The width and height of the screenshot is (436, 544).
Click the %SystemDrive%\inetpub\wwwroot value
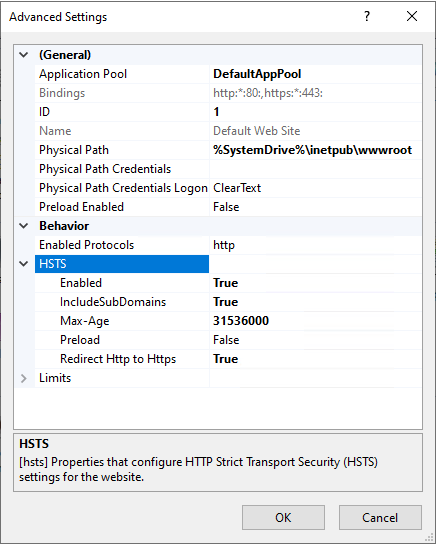(x=313, y=150)
